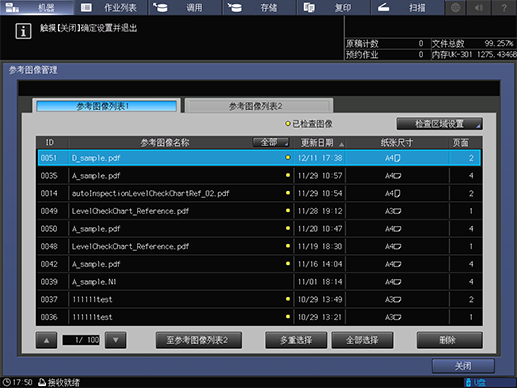Open the 存储 store tab
The height and width of the screenshot is (388, 517).
click(259, 7)
